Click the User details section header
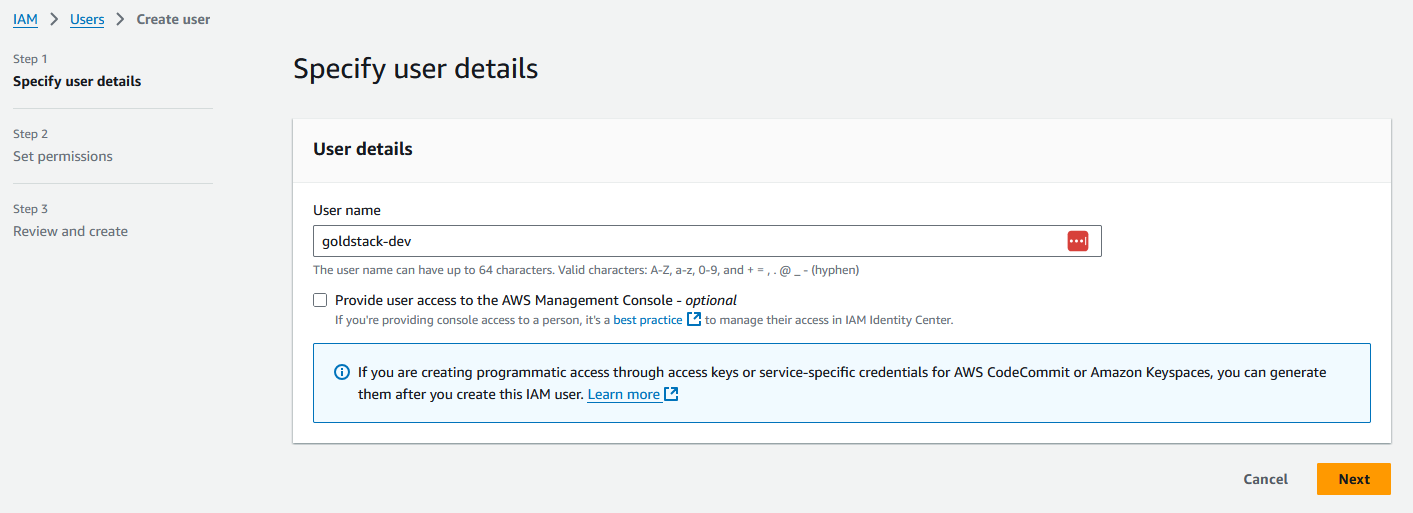This screenshot has width=1413, height=513. click(x=363, y=149)
